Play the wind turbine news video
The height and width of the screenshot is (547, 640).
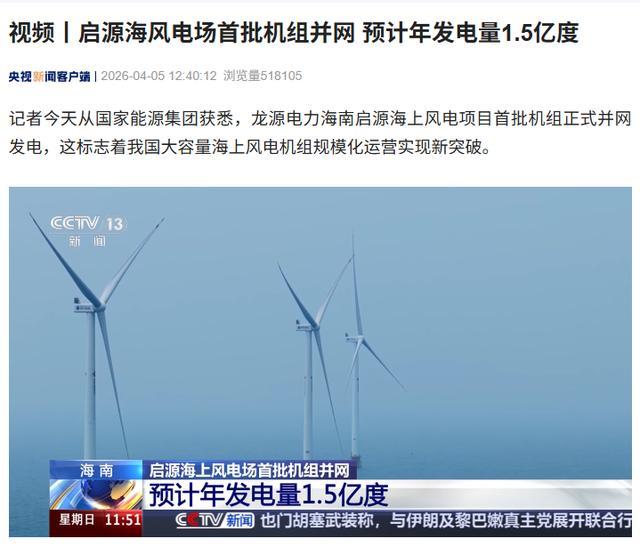coord(320,362)
